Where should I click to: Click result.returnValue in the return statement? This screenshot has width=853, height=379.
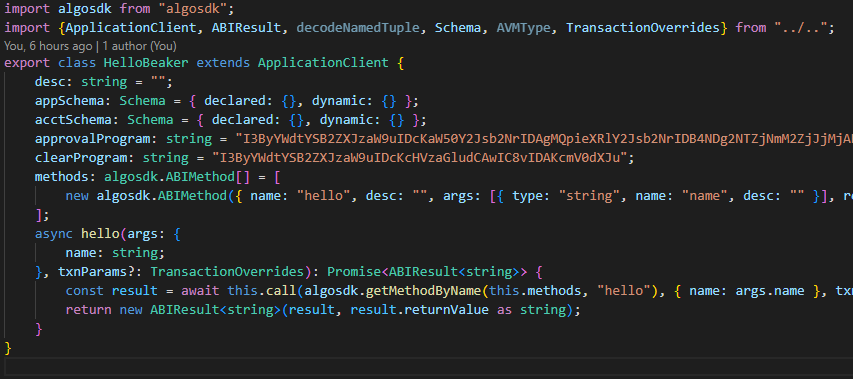tap(419, 310)
